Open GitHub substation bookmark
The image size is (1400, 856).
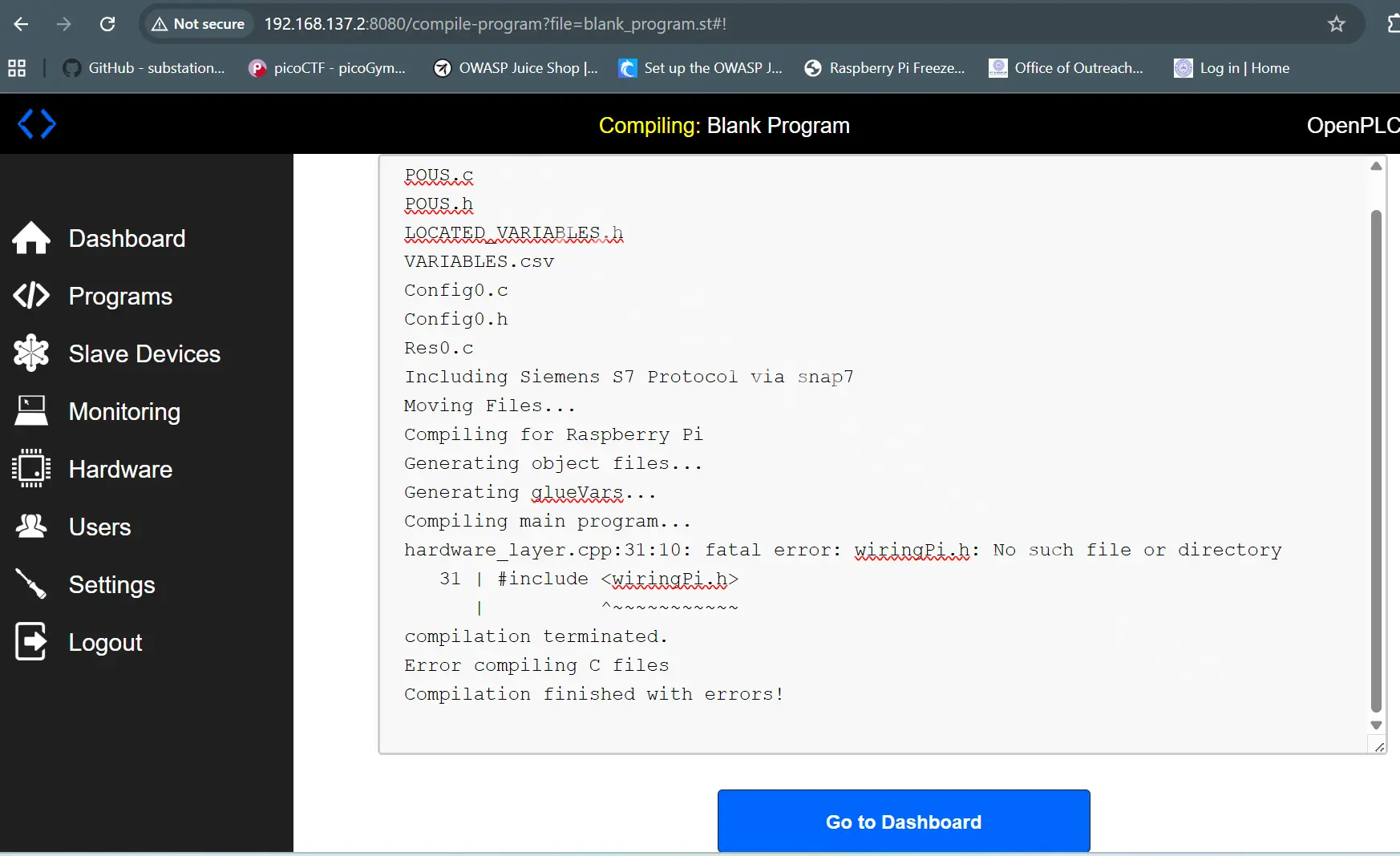pos(144,68)
